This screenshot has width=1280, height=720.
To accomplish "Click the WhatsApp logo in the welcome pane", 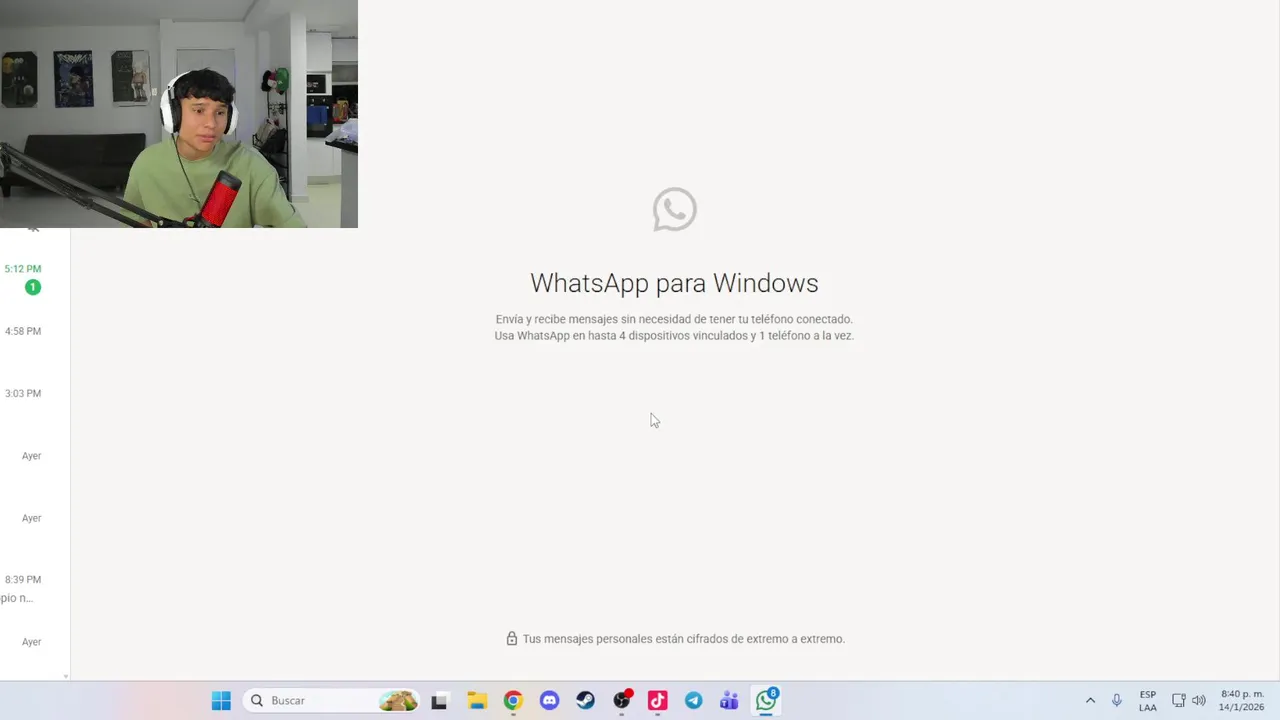I will (675, 209).
